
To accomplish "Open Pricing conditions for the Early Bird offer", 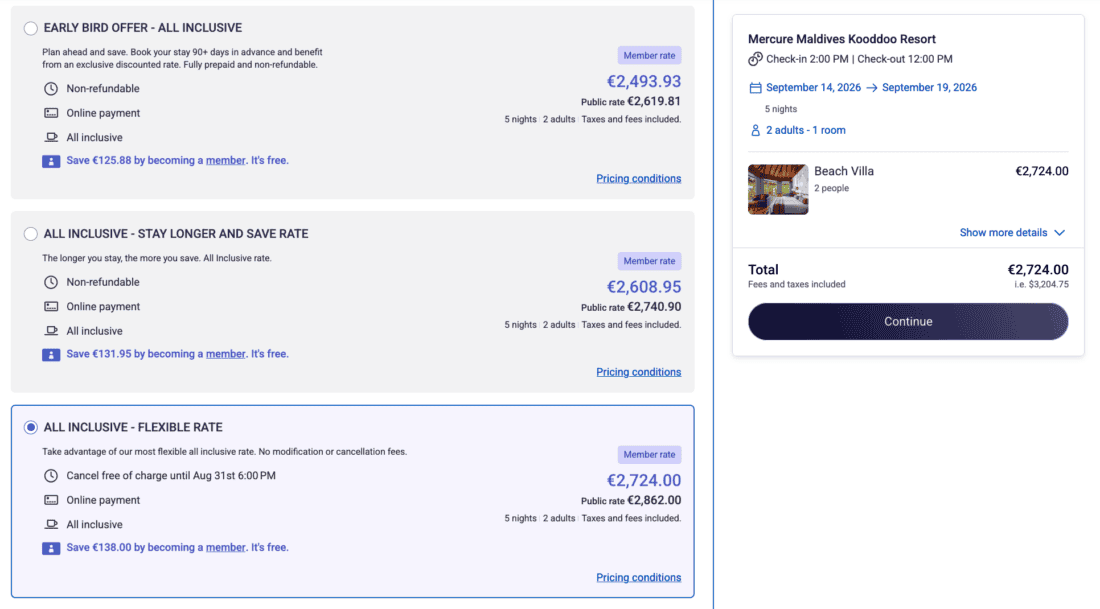I will tap(638, 179).
